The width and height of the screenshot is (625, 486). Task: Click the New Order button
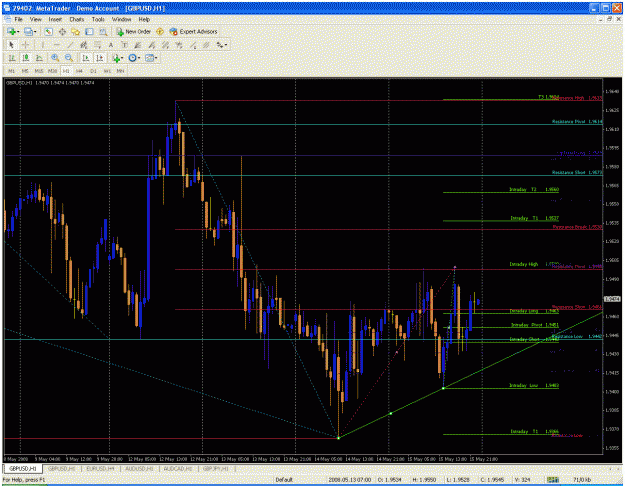click(134, 31)
